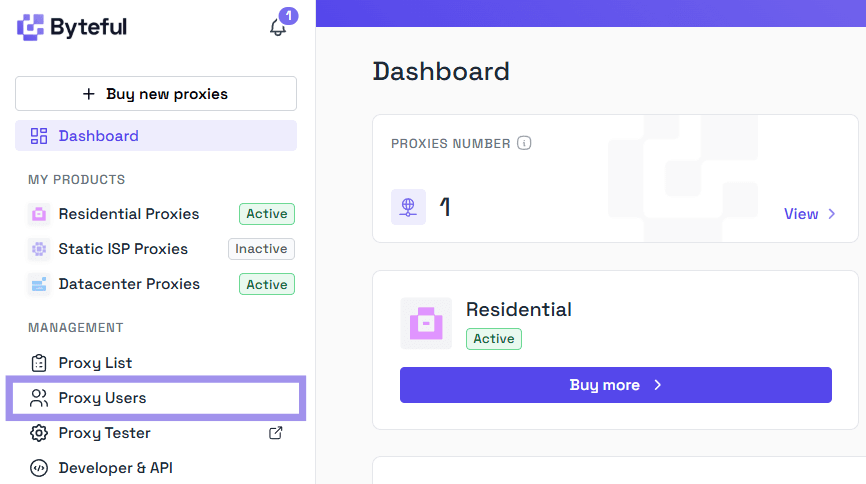Open the Developer & API page
The image size is (866, 484).
[115, 468]
